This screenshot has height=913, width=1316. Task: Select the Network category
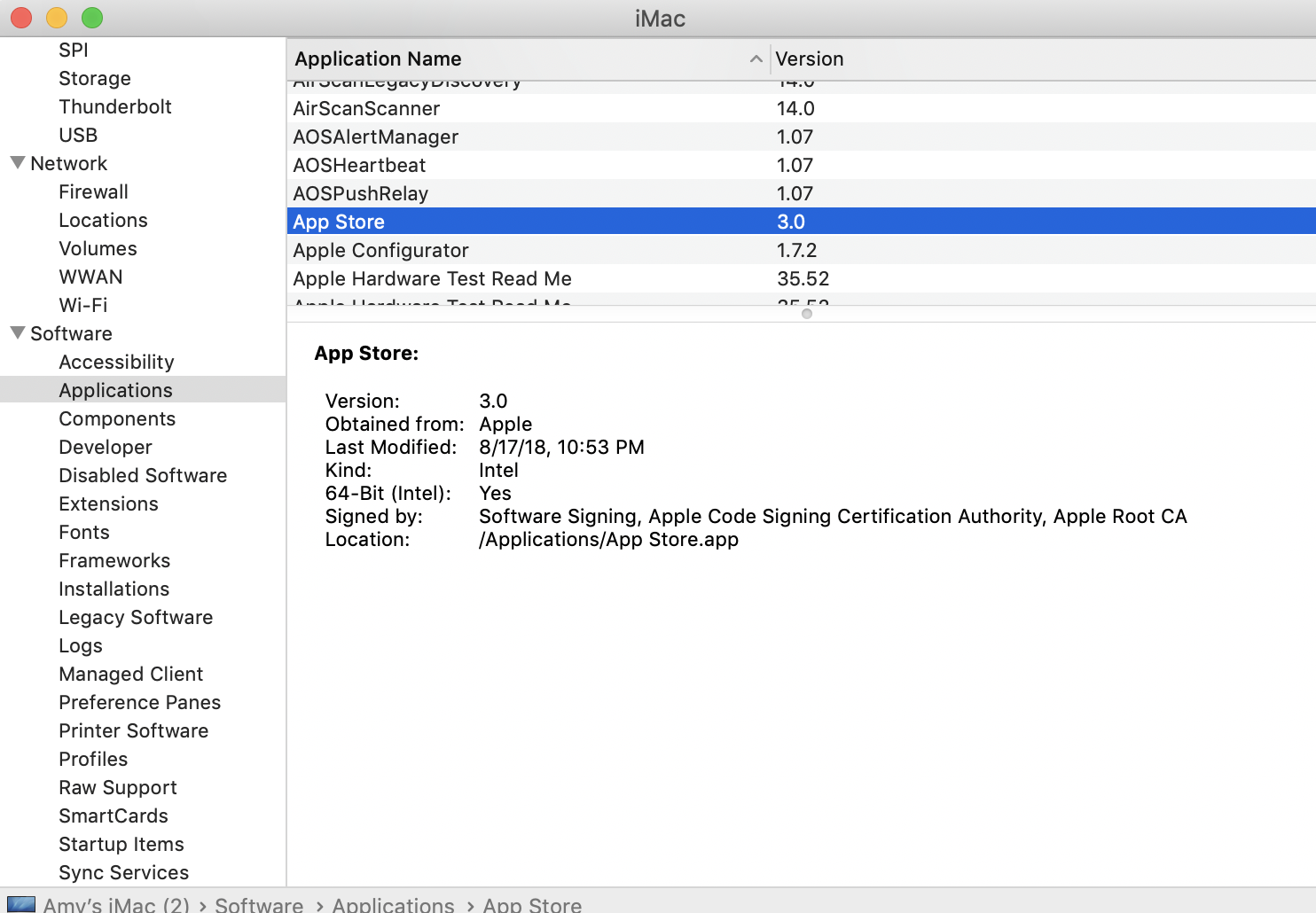(69, 163)
